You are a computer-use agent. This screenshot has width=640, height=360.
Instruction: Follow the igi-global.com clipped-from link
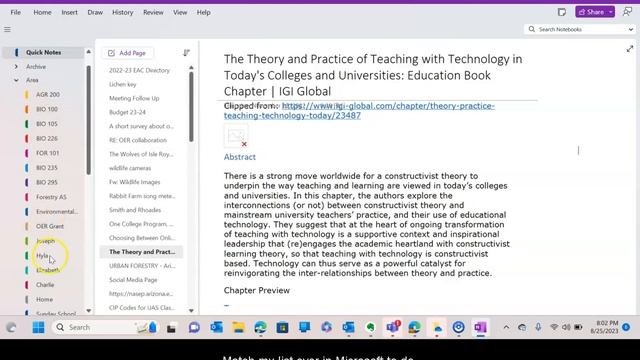(x=359, y=111)
